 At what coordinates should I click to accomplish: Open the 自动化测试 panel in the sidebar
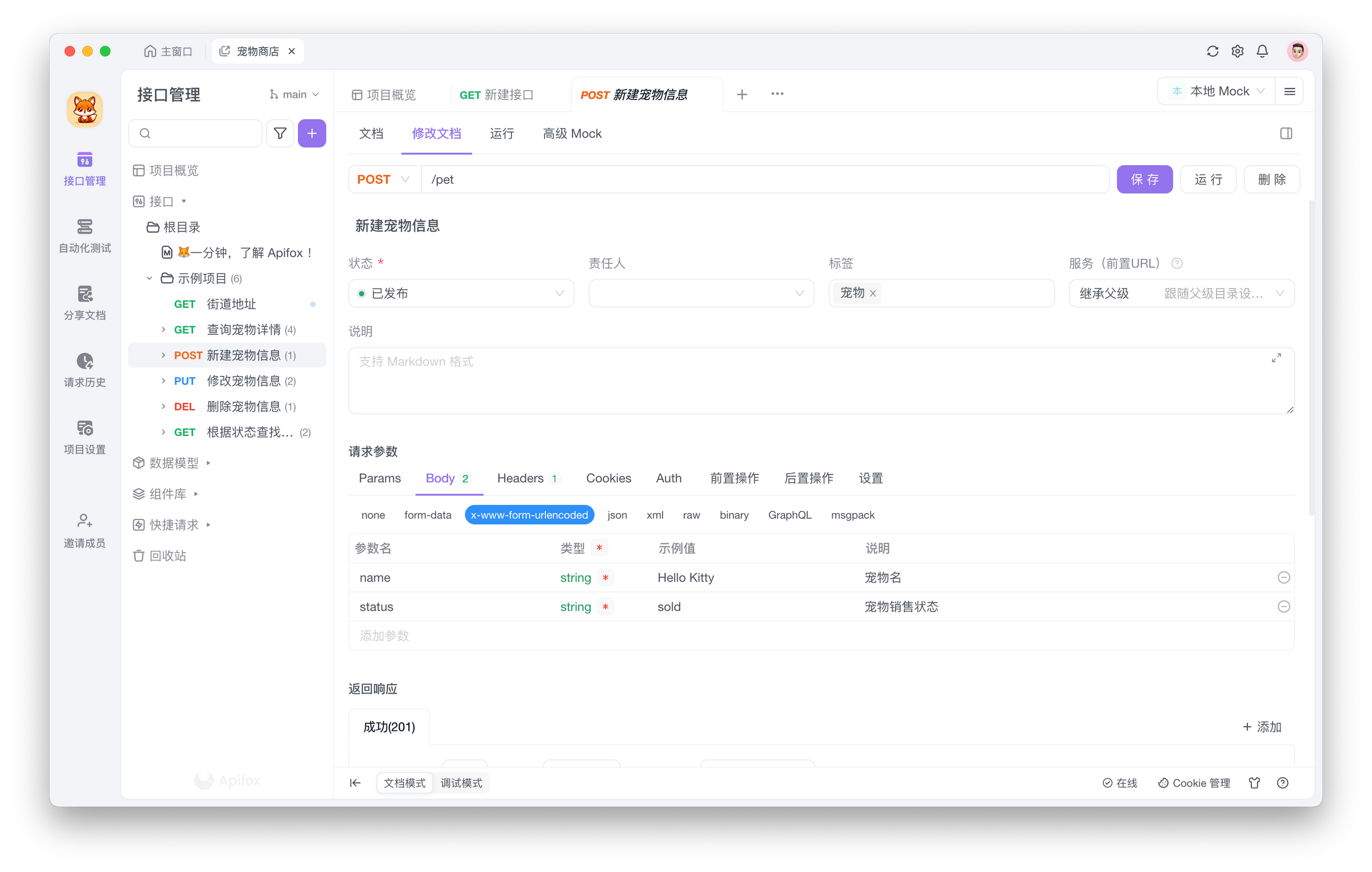point(84,236)
